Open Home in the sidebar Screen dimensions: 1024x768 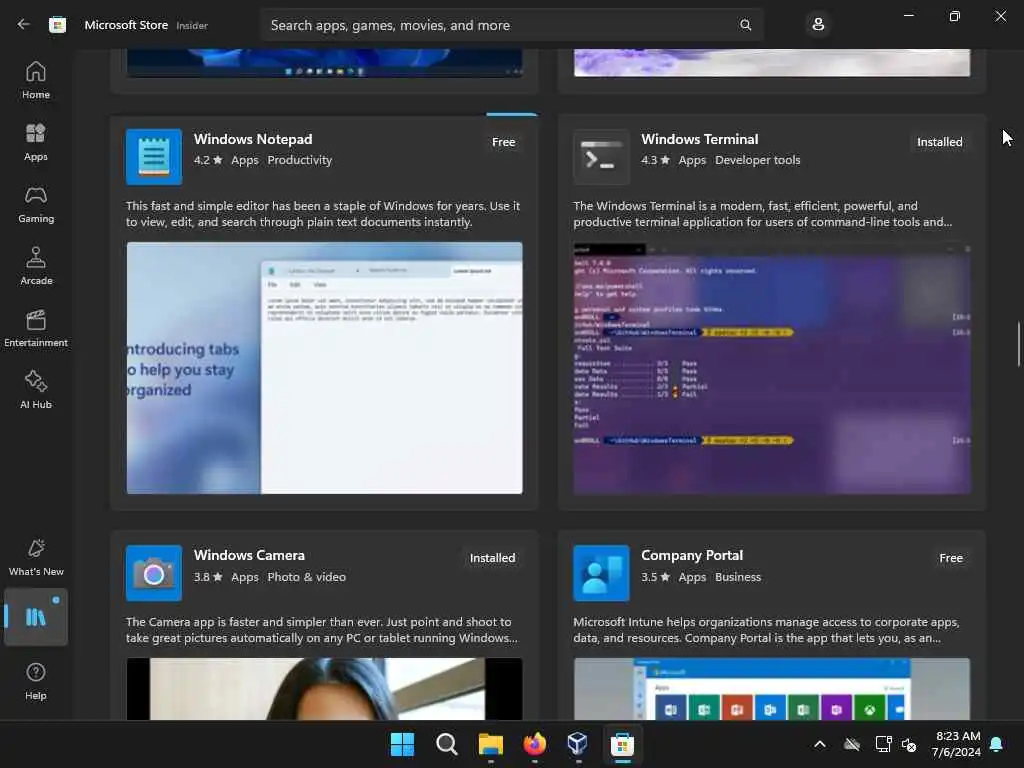(x=36, y=80)
